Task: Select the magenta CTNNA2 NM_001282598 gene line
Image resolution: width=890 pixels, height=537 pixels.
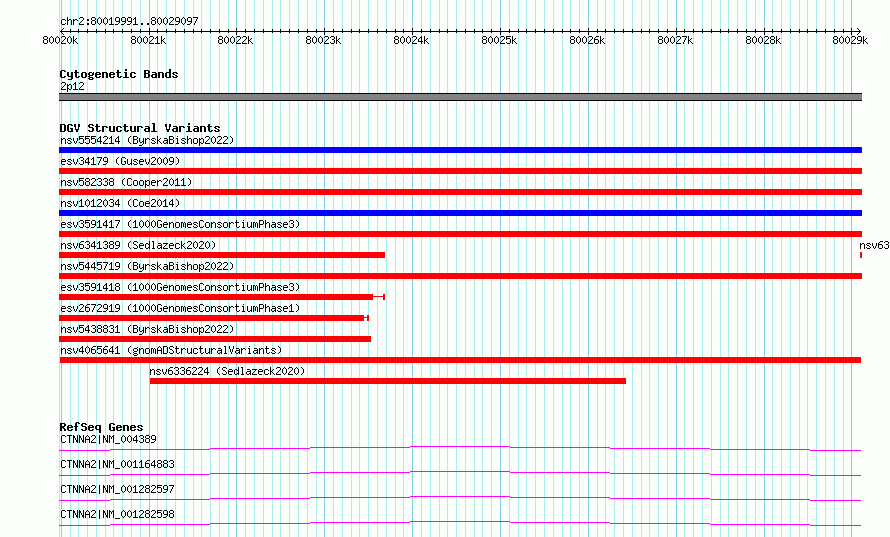Action: (460, 523)
